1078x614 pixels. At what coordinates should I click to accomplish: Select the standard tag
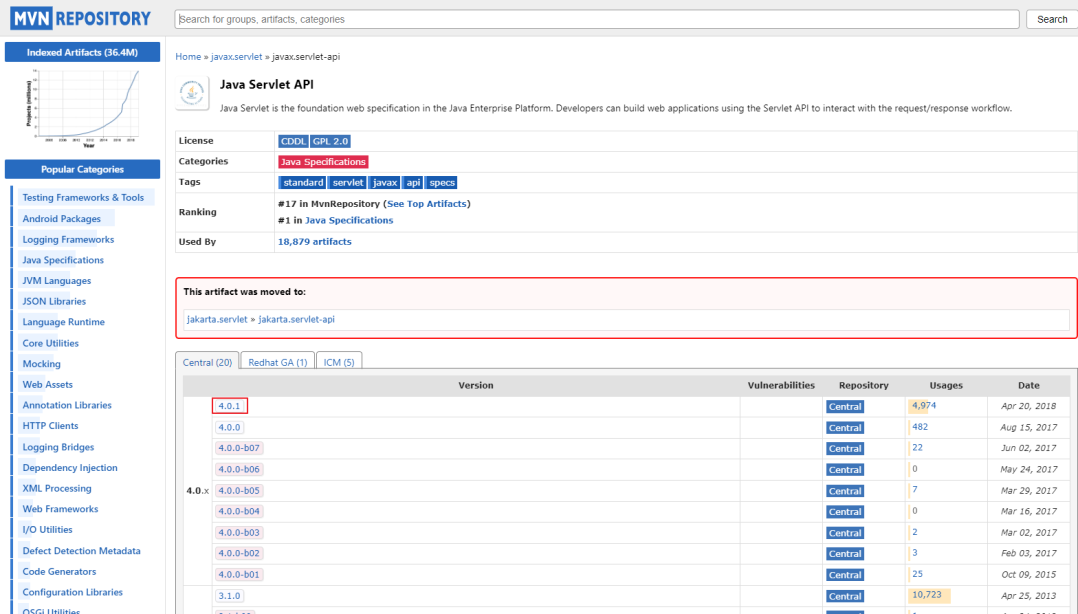tap(302, 182)
